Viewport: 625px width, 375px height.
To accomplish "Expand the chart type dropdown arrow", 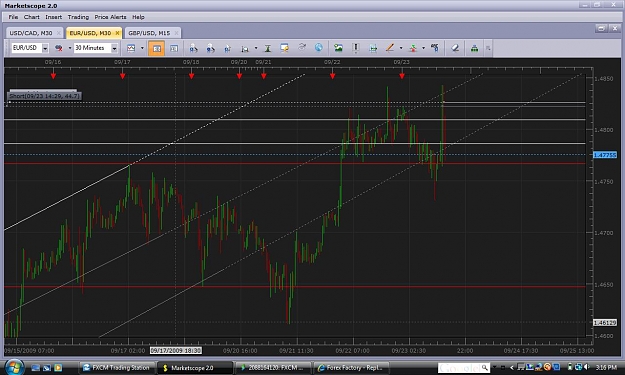I will click(x=142, y=48).
